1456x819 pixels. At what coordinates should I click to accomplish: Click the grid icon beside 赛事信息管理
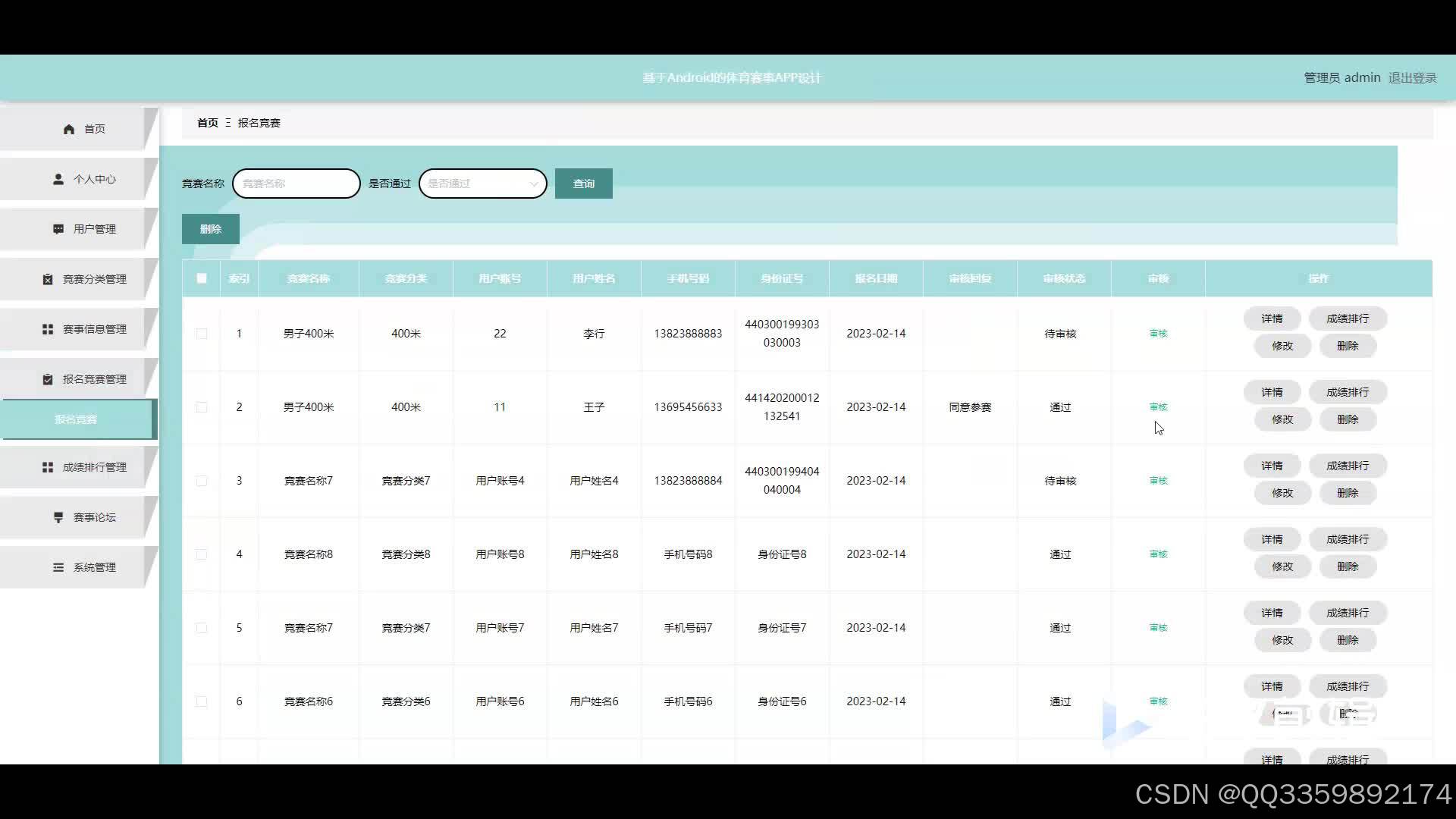tap(48, 329)
